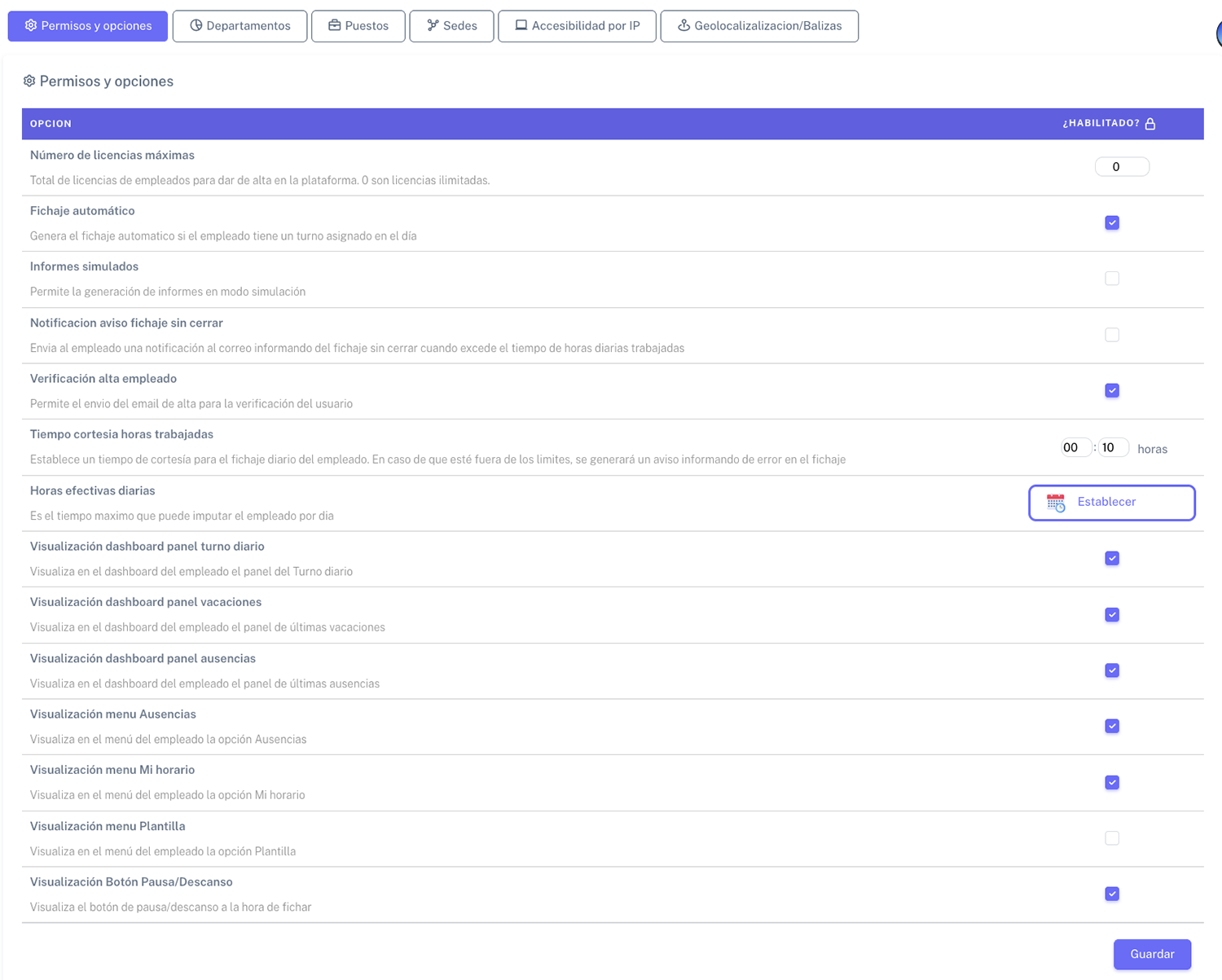The width and height of the screenshot is (1222, 980).
Task: Enable the Informes simulados checkbox
Action: 1112,279
